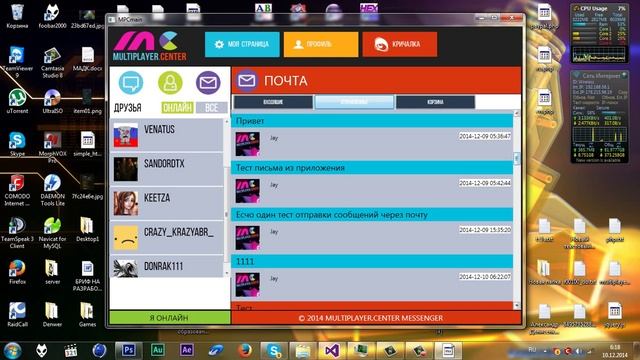The width and height of the screenshot is (640, 360).
Task: Click the purple envelope icon above friends list
Action: point(208,83)
